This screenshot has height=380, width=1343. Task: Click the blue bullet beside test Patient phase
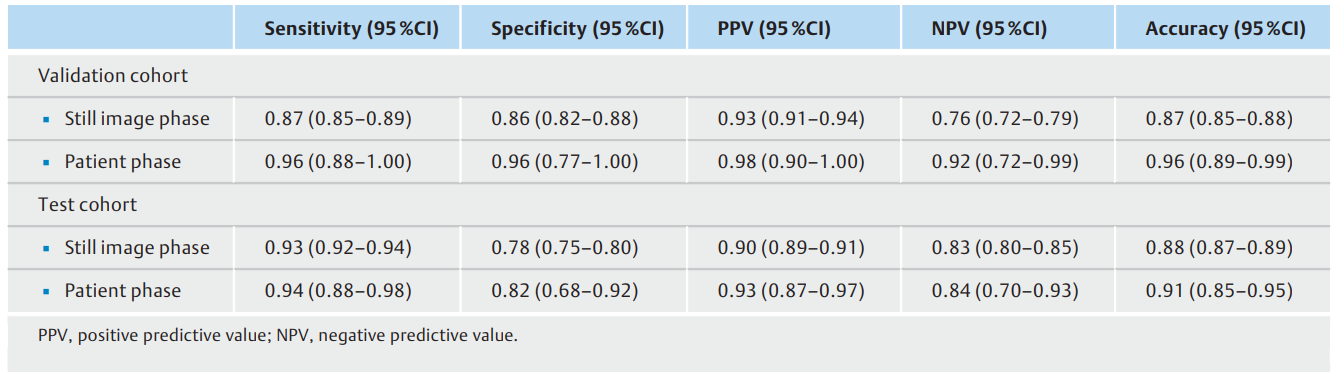click(x=45, y=291)
